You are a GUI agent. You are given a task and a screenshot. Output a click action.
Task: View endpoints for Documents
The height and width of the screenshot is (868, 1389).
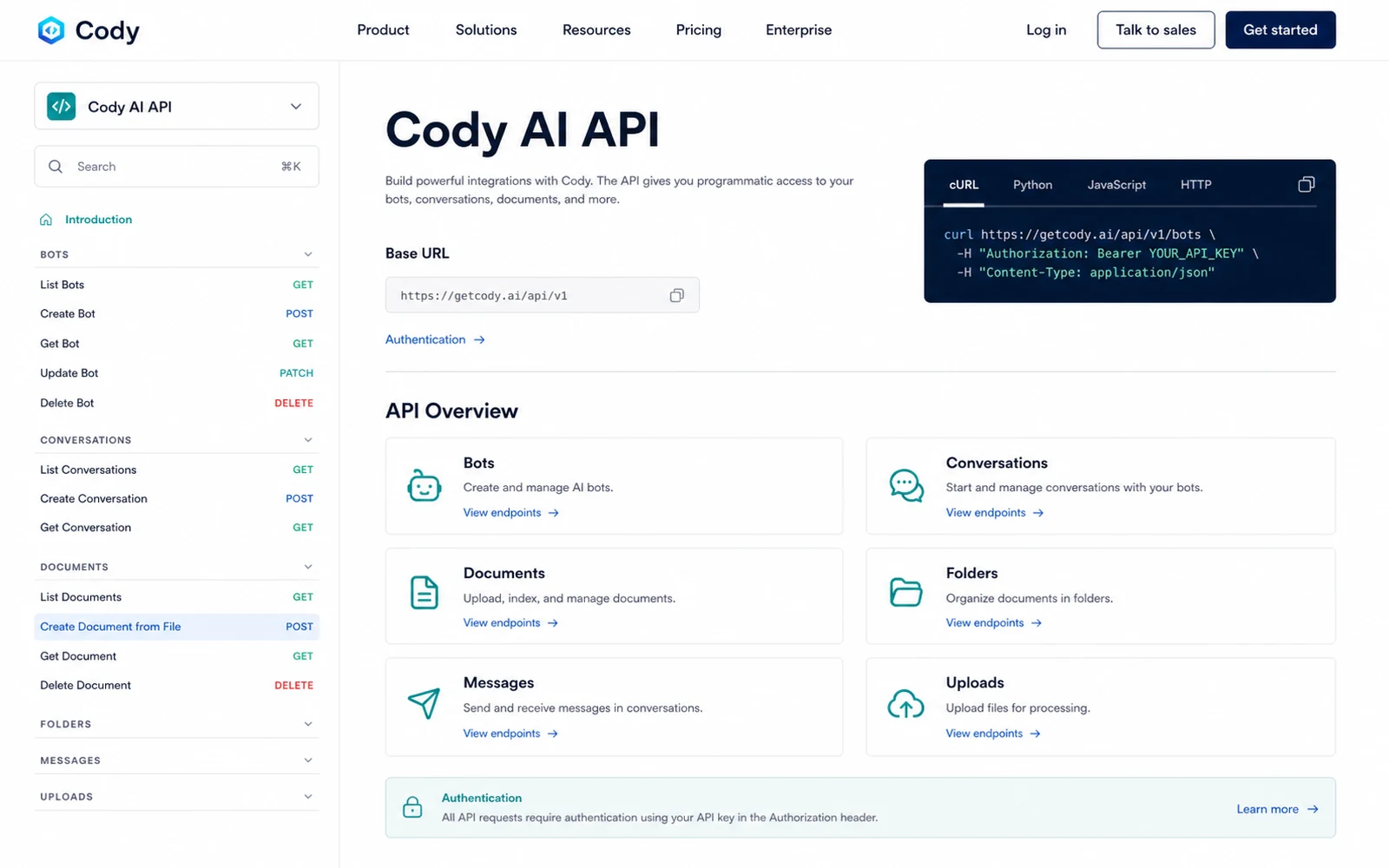pos(510,623)
